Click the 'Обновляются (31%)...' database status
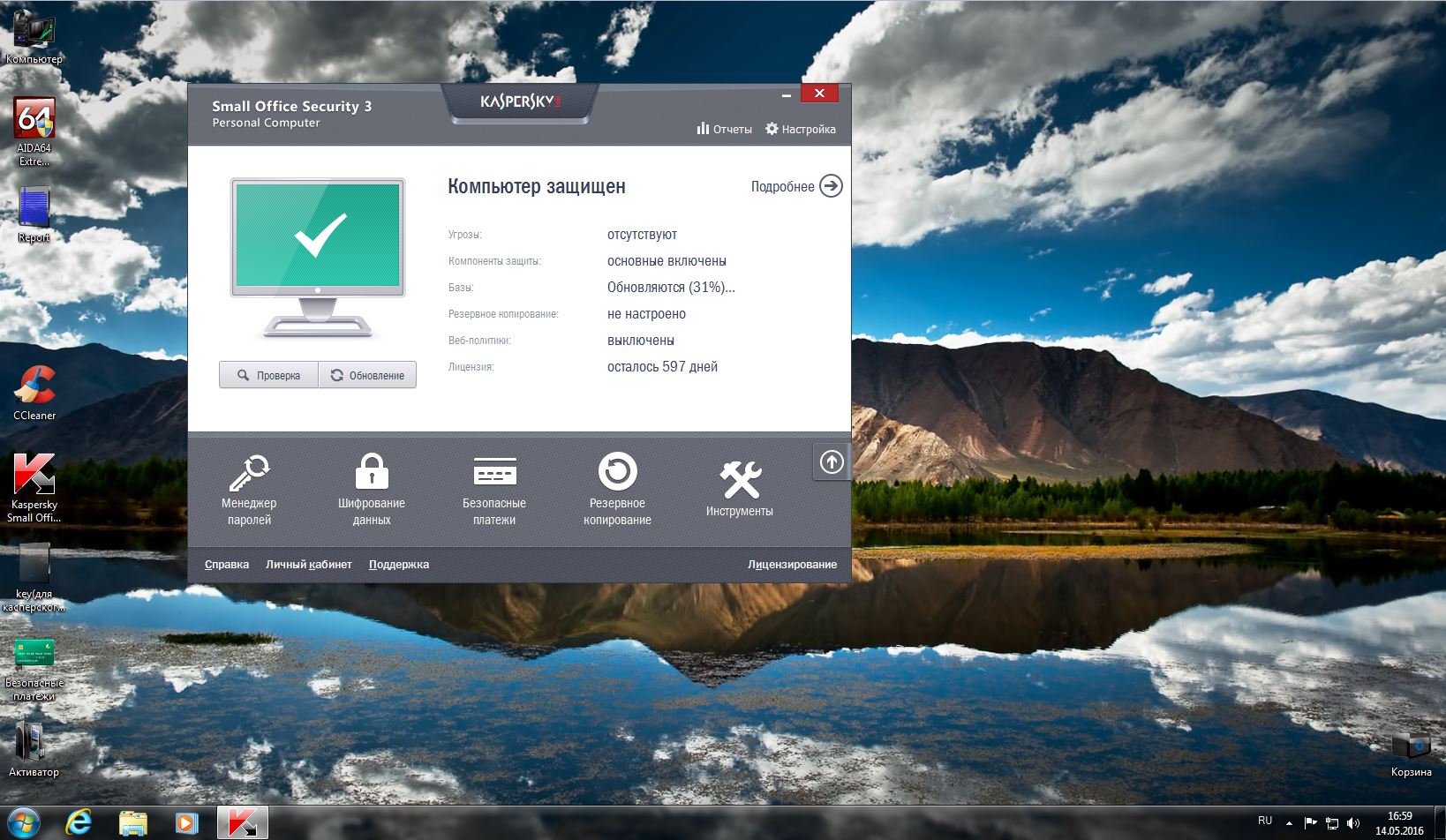The width and height of the screenshot is (1446, 840). coord(671,288)
